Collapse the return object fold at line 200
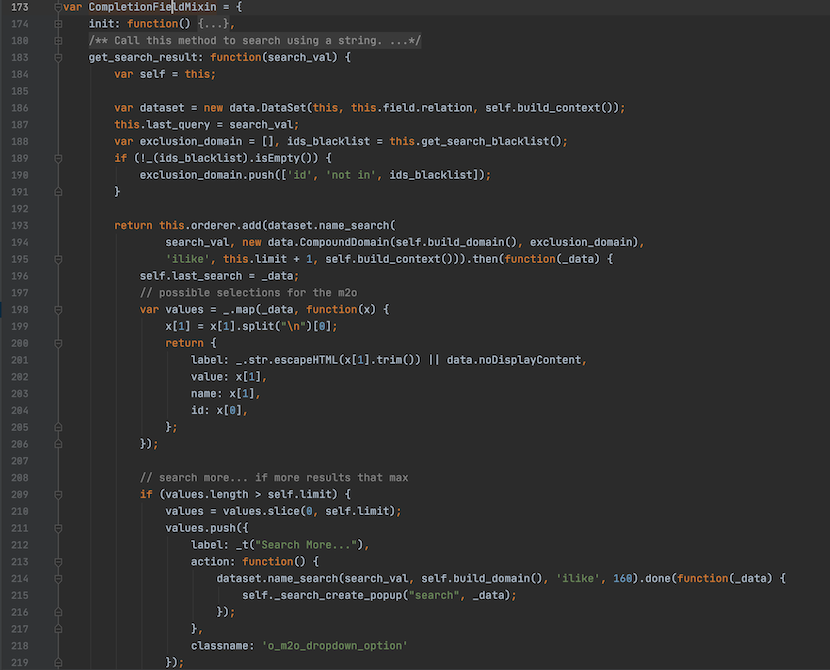Viewport: 830px width, 670px height. click(58, 343)
